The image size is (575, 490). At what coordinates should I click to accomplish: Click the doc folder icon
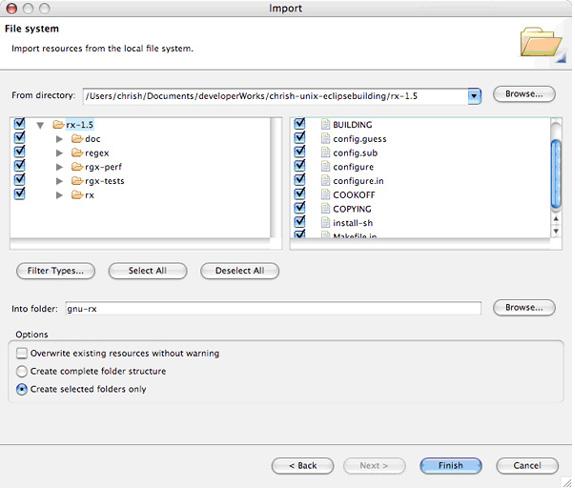point(77,139)
